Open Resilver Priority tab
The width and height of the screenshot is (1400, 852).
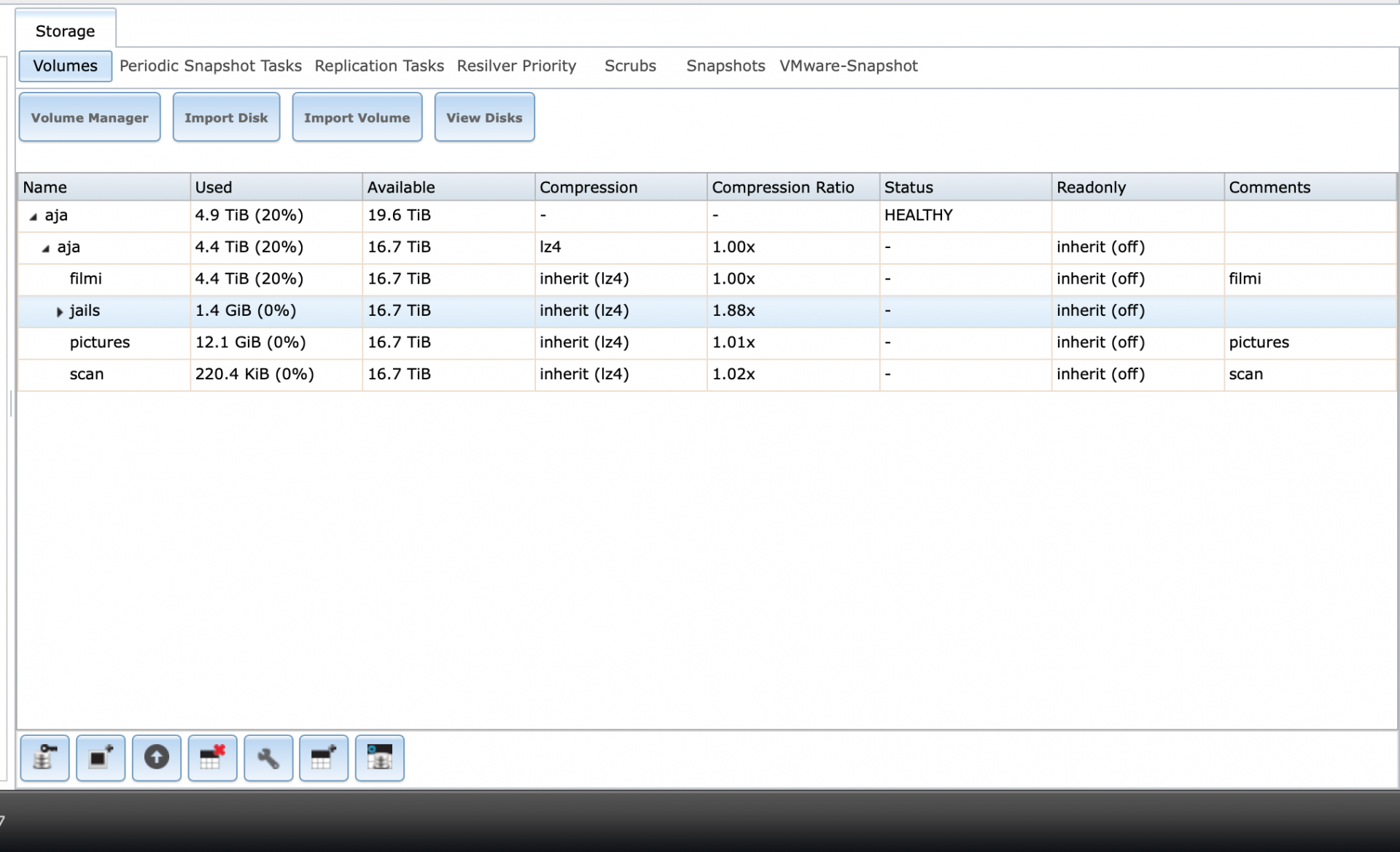516,66
